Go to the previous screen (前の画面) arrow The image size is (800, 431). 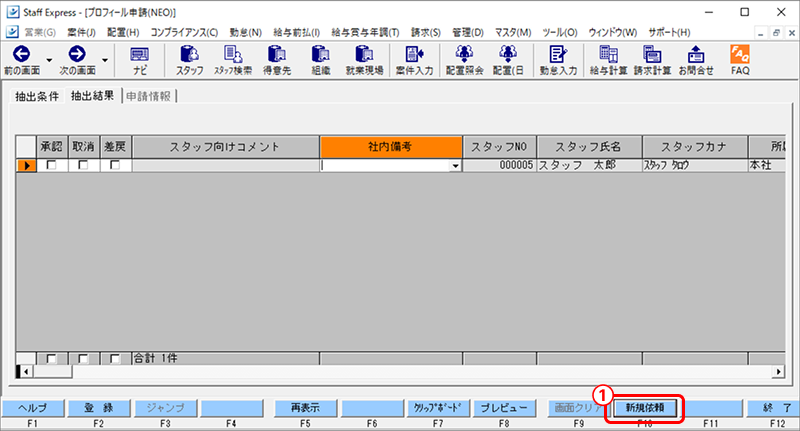[21, 54]
